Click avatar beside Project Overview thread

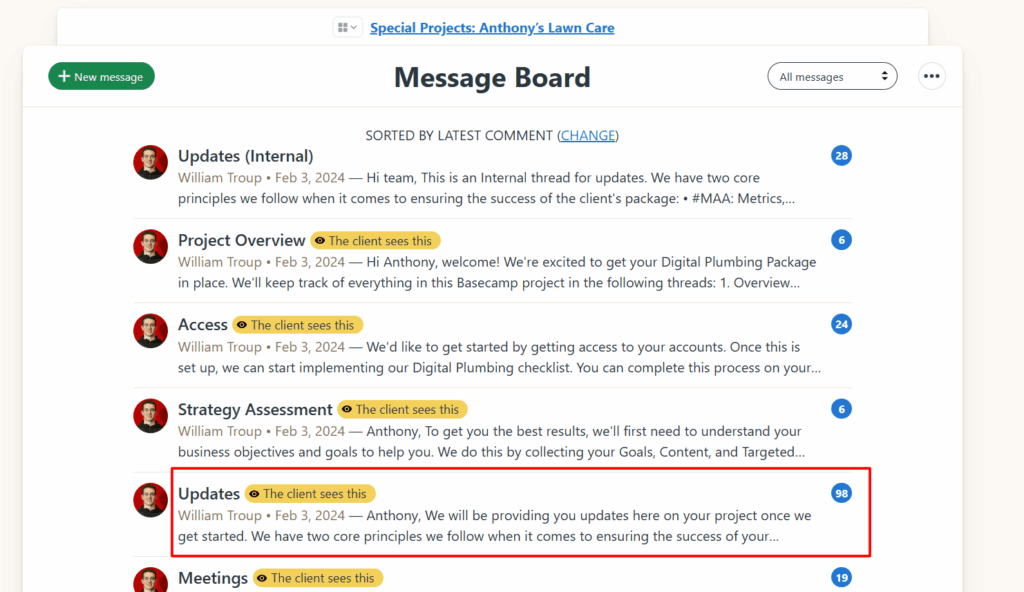(150, 246)
